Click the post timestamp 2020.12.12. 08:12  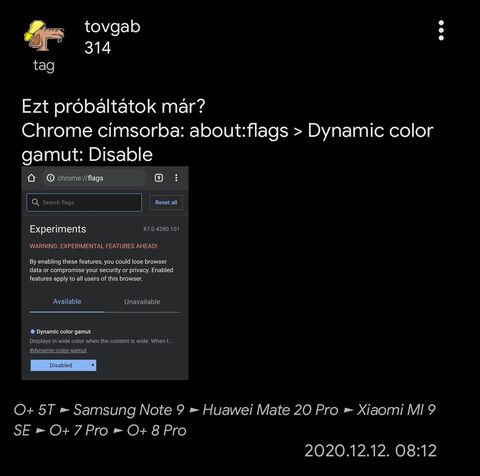pyautogui.click(x=371, y=451)
